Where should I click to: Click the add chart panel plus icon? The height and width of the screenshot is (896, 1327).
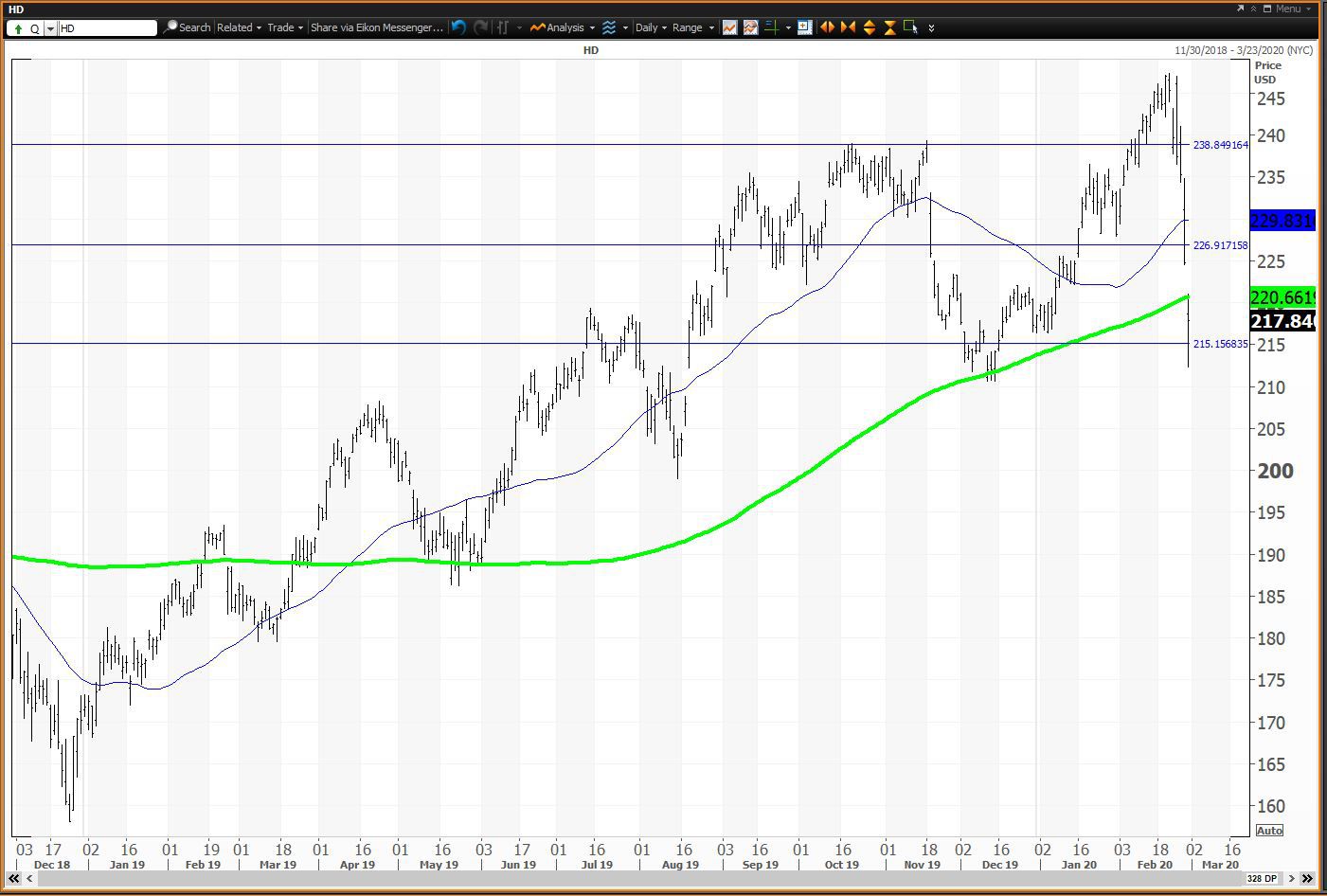click(x=804, y=27)
